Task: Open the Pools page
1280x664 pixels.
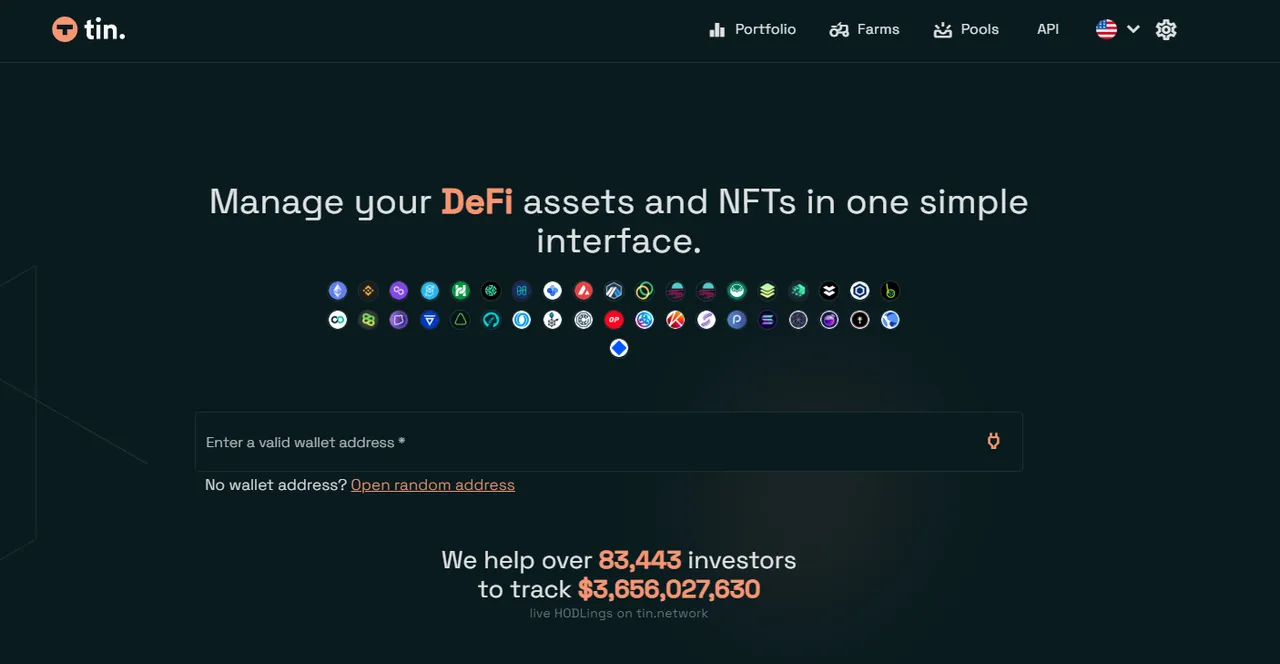Action: (x=966, y=30)
